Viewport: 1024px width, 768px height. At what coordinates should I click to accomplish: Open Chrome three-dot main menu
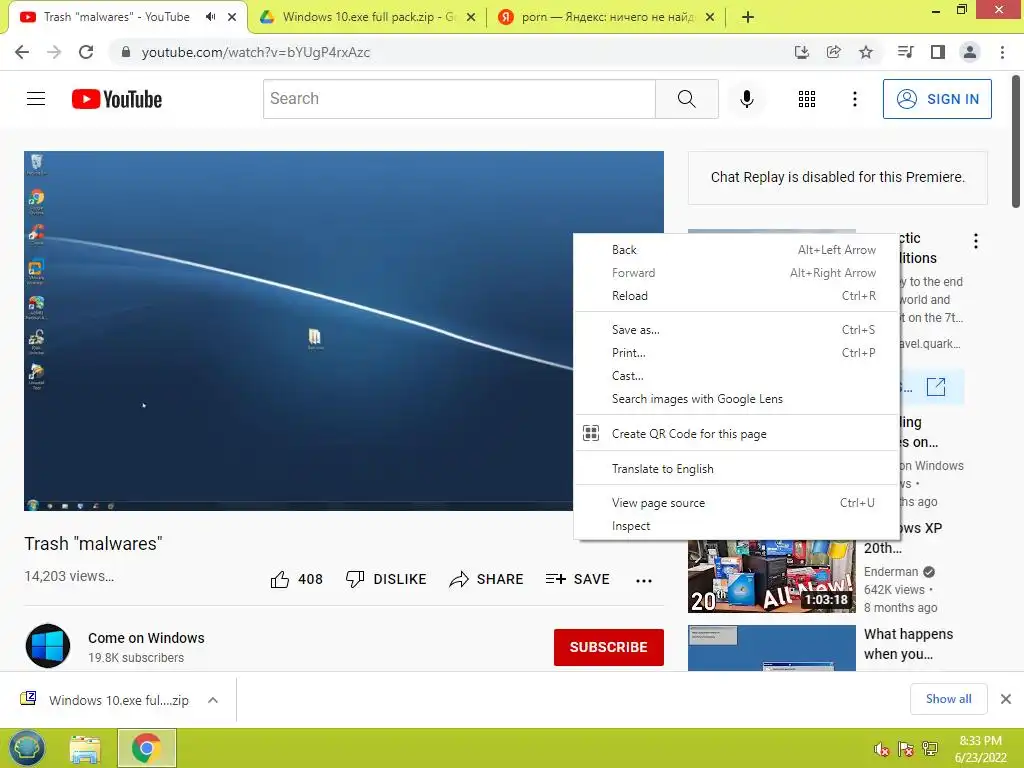coord(1002,52)
